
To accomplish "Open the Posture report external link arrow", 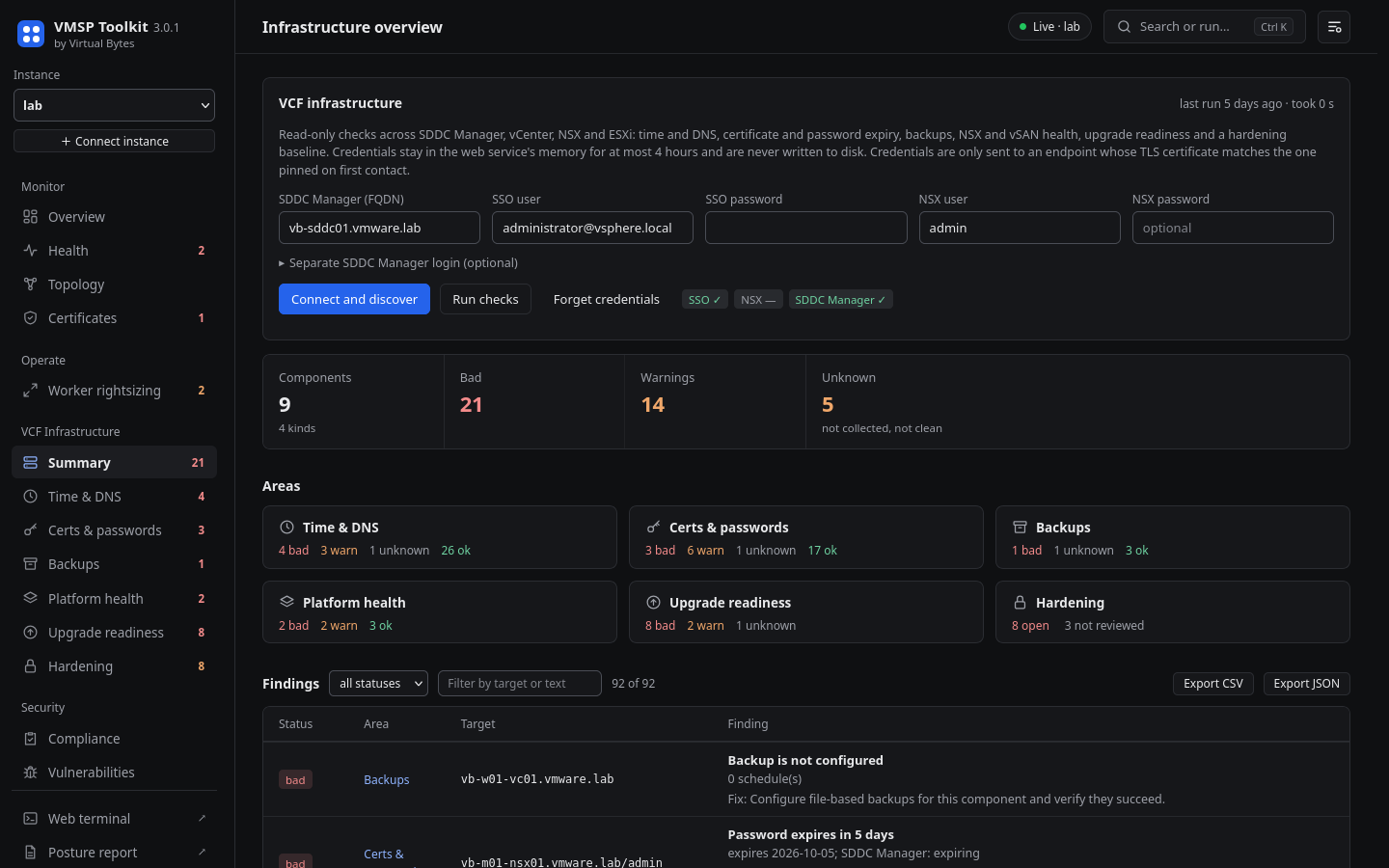I will point(202,853).
